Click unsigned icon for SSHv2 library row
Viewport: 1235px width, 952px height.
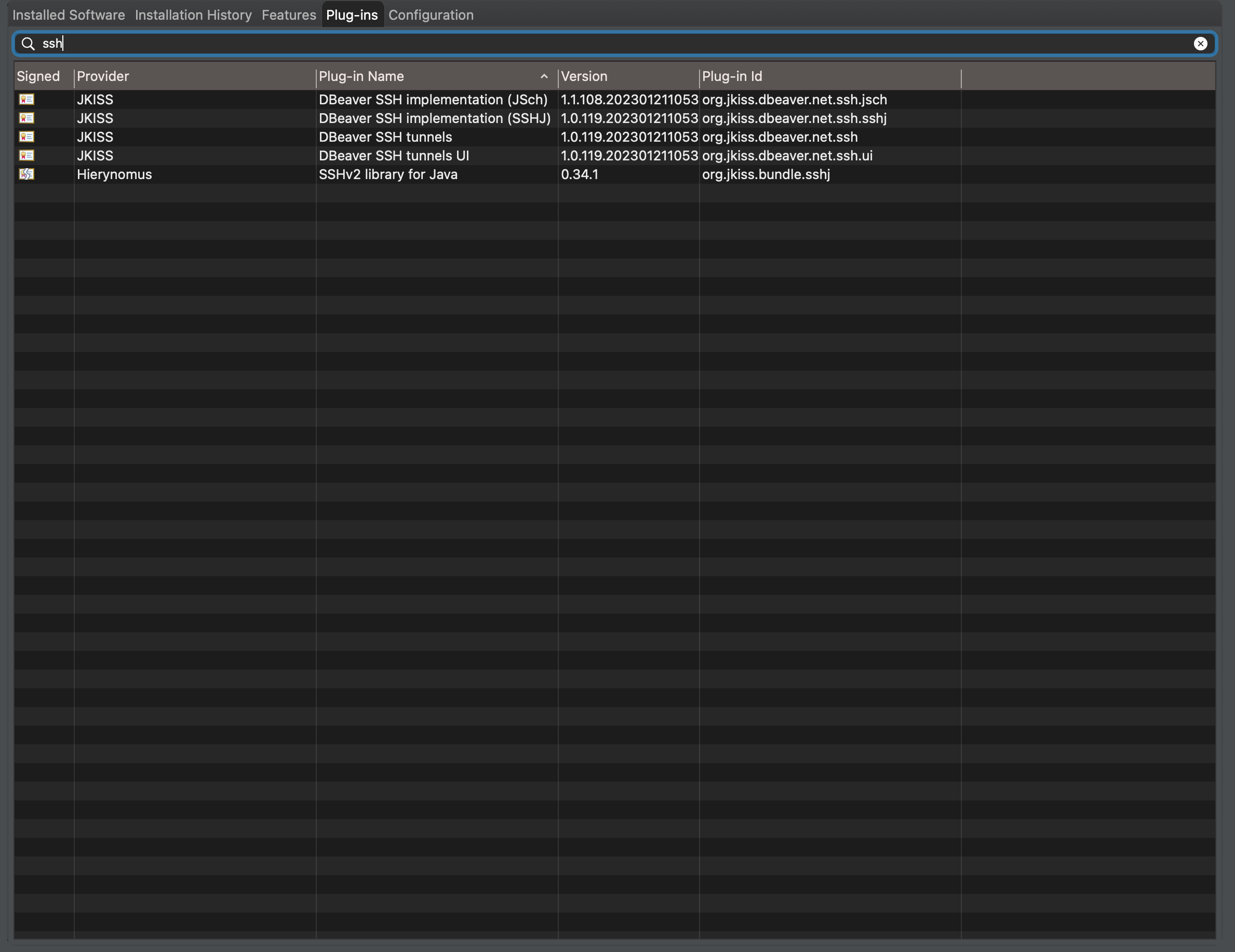pos(26,174)
